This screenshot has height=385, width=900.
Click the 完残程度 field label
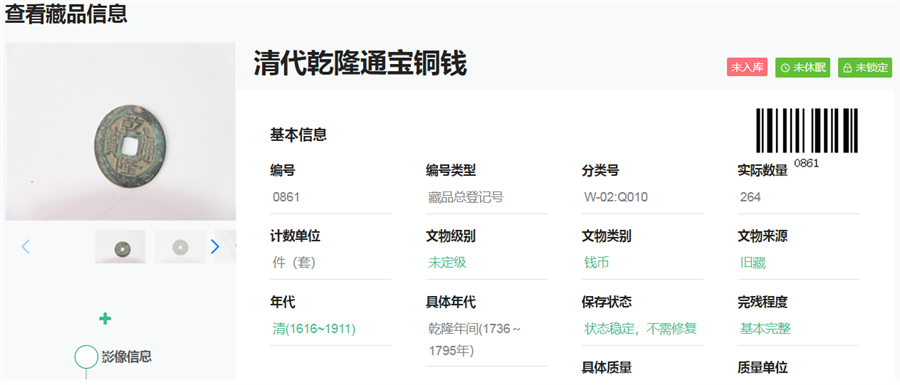[x=762, y=302]
